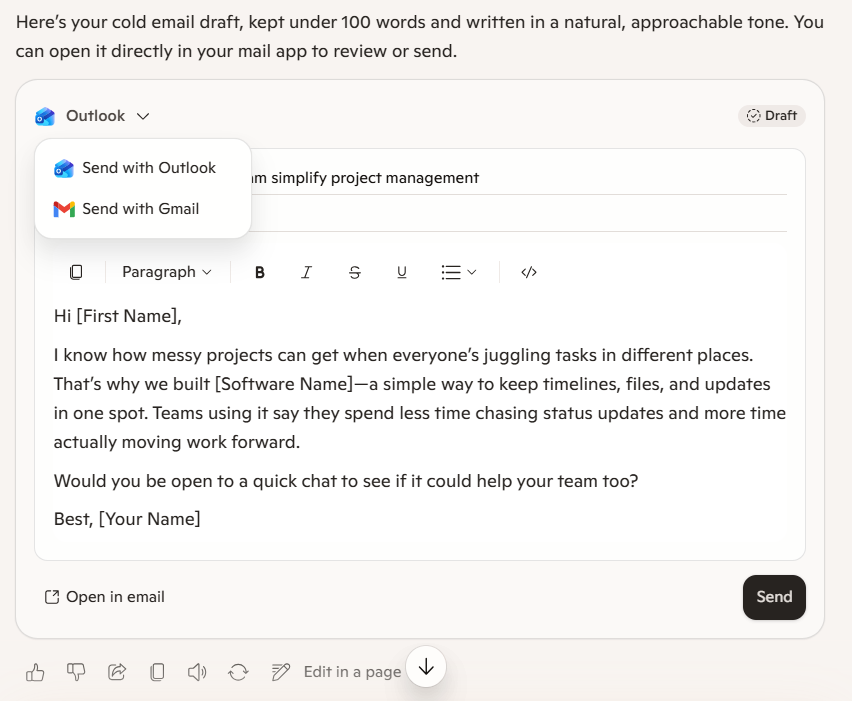The width and height of the screenshot is (852, 701).
Task: Toggle underline formatting
Action: [402, 272]
